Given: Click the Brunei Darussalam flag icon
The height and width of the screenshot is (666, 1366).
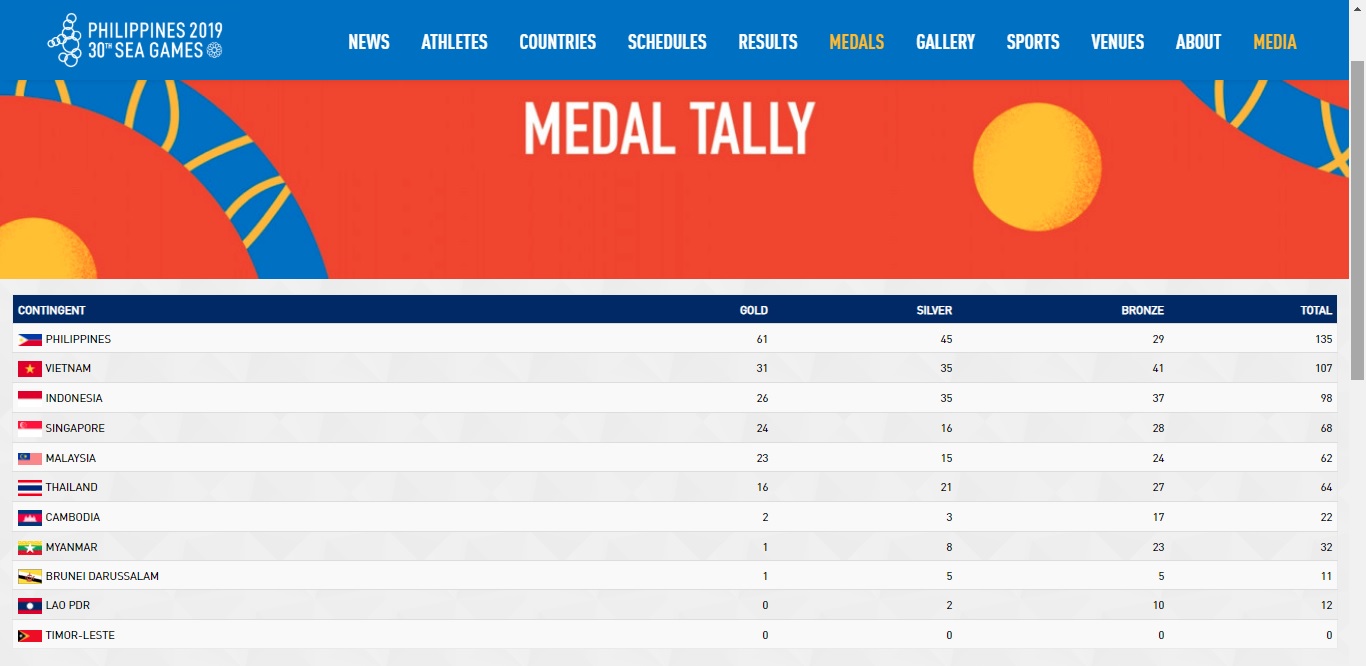Looking at the screenshot, I should pyautogui.click(x=29, y=577).
